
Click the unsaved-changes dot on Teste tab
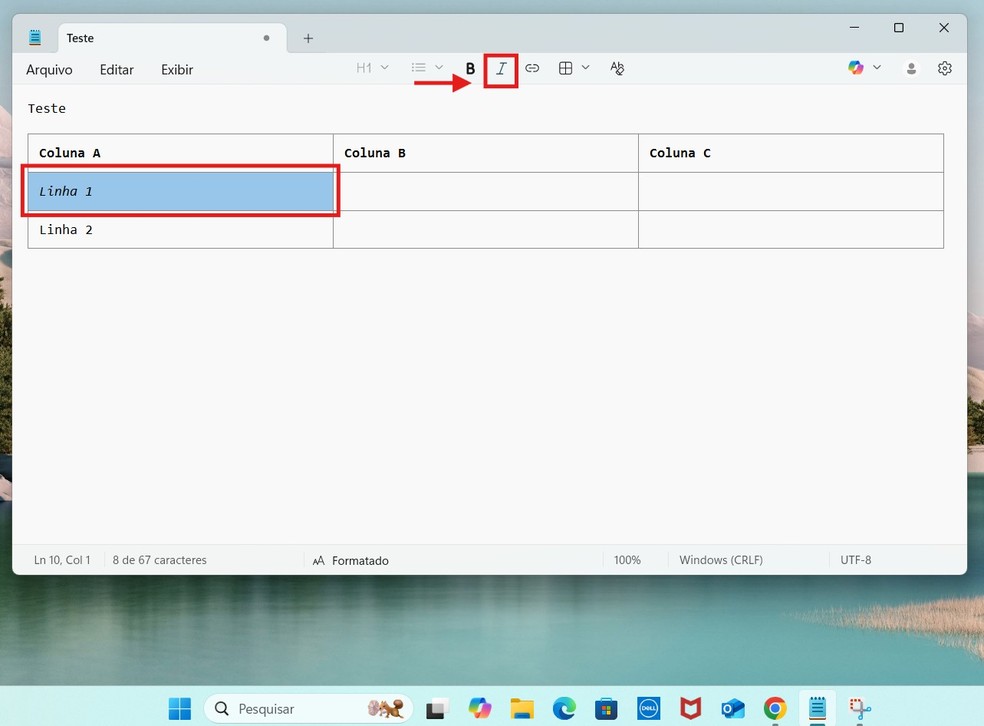click(266, 38)
